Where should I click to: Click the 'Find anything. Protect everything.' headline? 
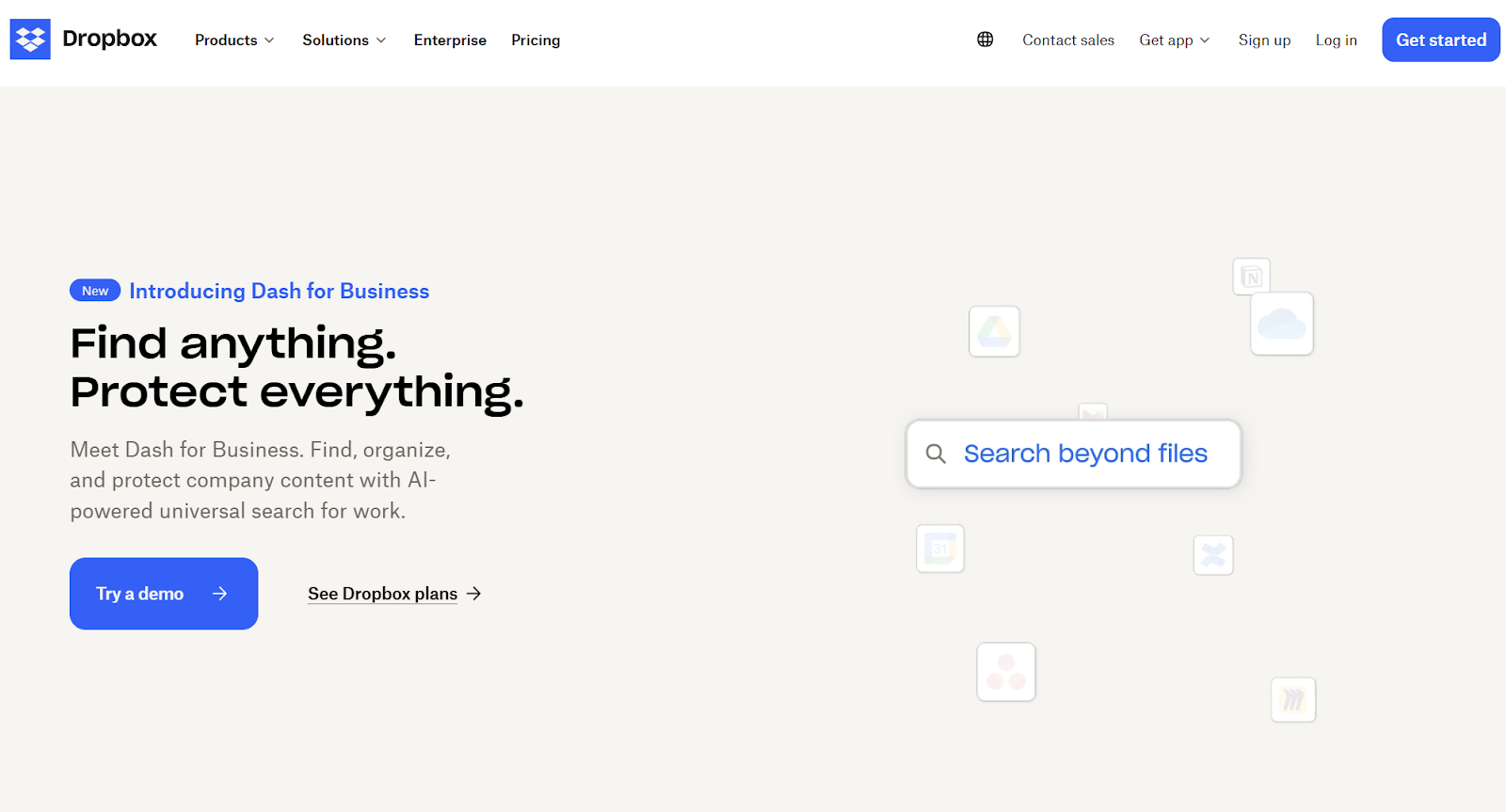pos(296,368)
